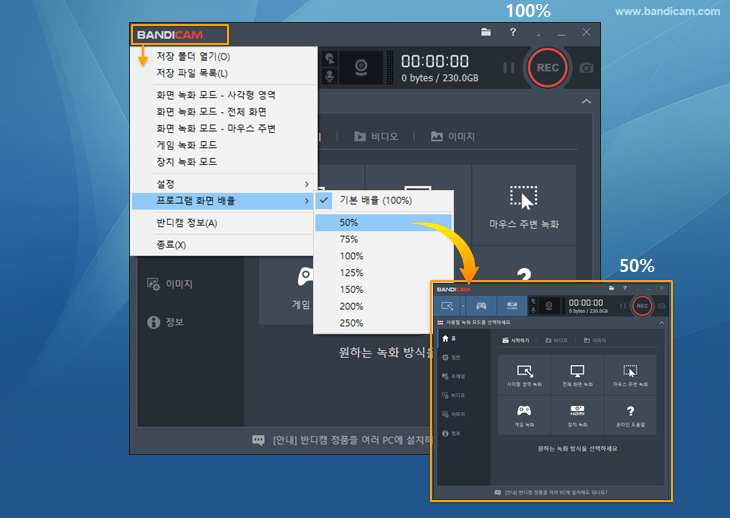Select 게임 녹화 모드 in the menu

pyautogui.click(x=223, y=145)
